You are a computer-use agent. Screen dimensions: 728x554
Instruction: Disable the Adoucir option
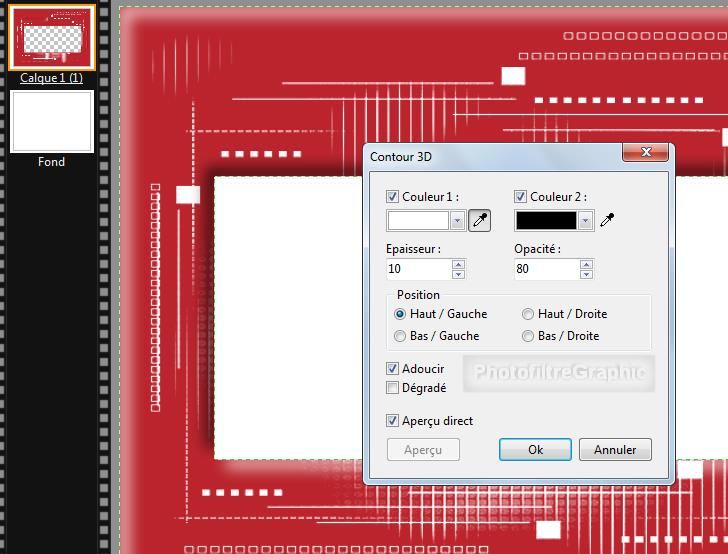[x=393, y=369]
